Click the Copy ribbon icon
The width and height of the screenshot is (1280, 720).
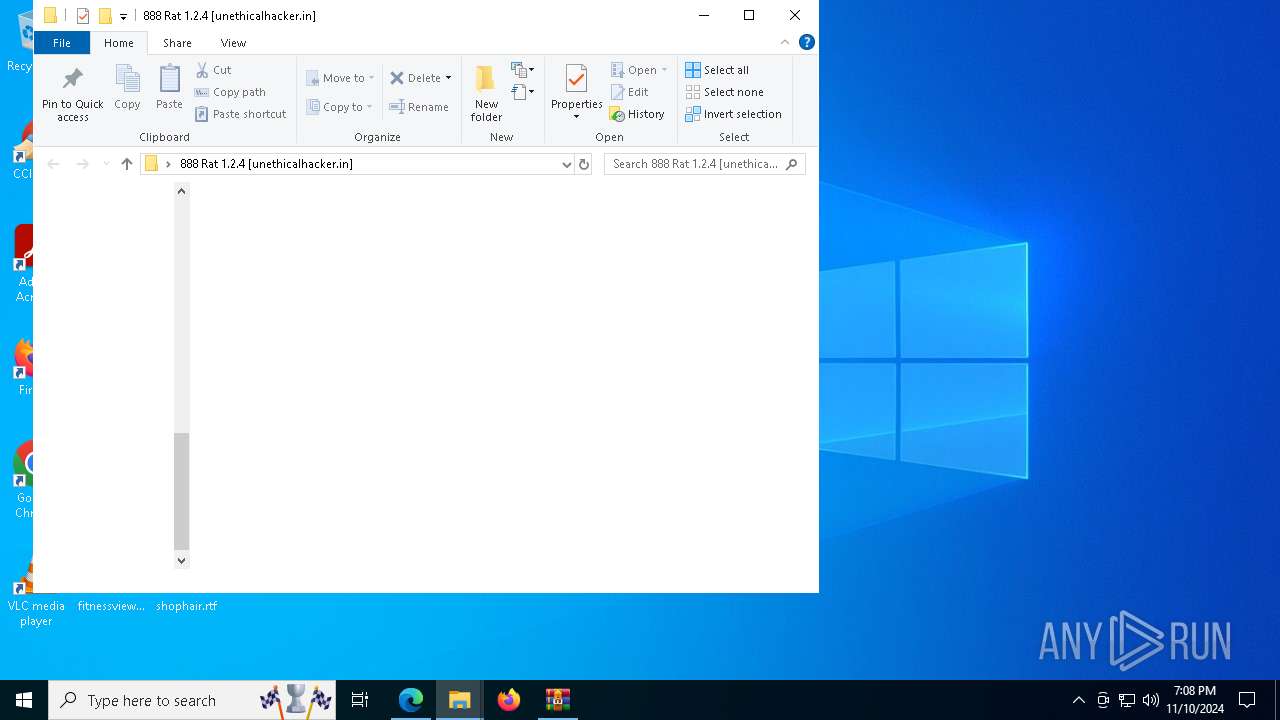[x=127, y=88]
